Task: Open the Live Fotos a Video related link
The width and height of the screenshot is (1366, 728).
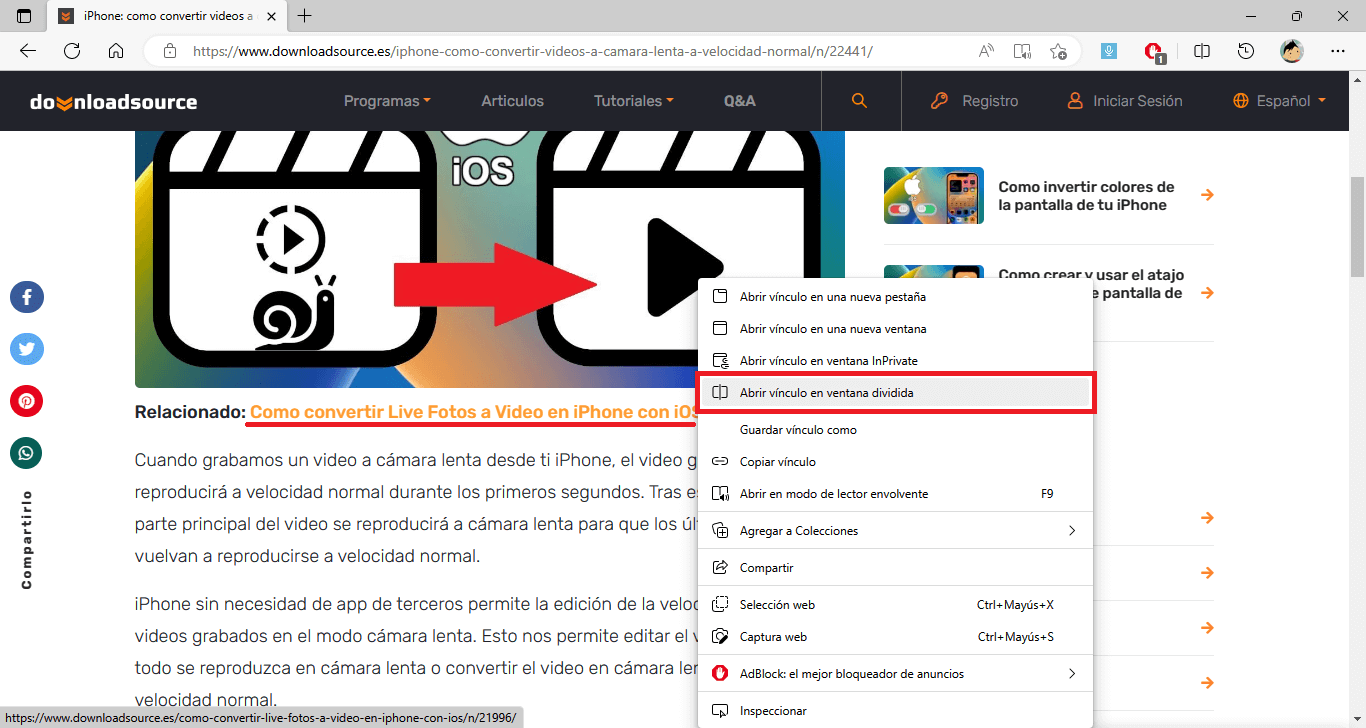Action: (474, 412)
